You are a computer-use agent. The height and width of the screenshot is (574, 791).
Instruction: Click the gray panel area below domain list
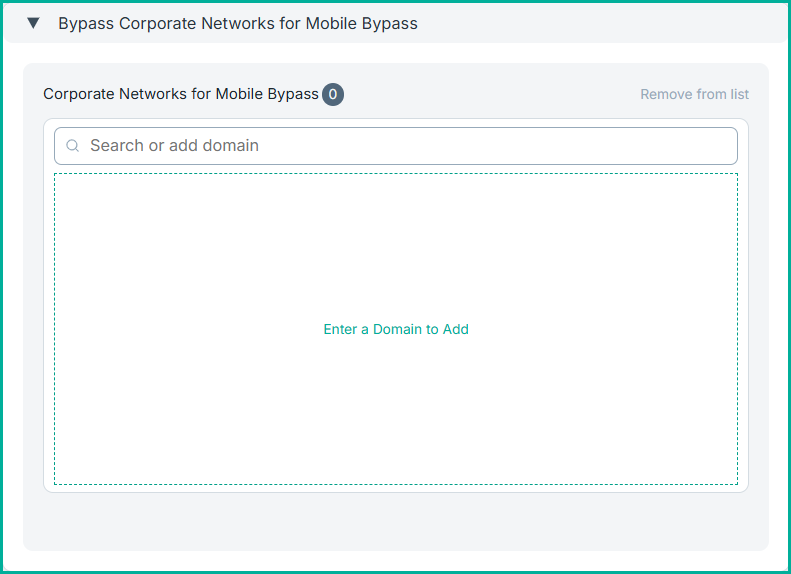tap(396, 521)
